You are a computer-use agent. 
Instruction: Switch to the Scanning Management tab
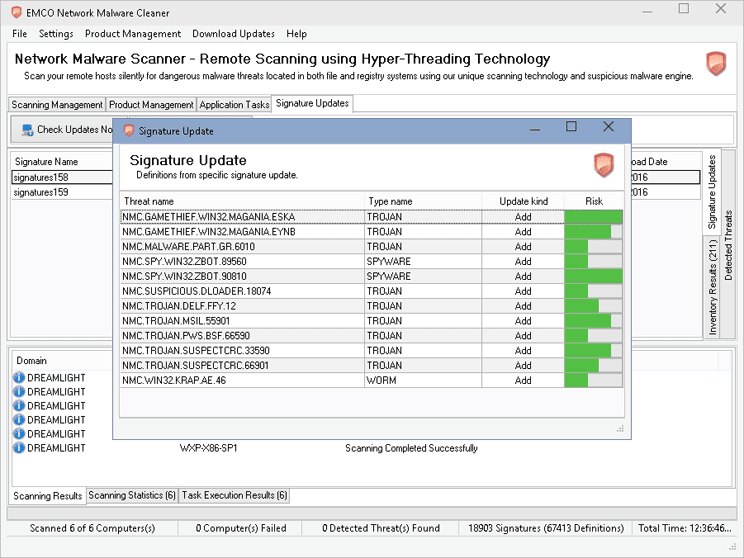click(x=57, y=104)
